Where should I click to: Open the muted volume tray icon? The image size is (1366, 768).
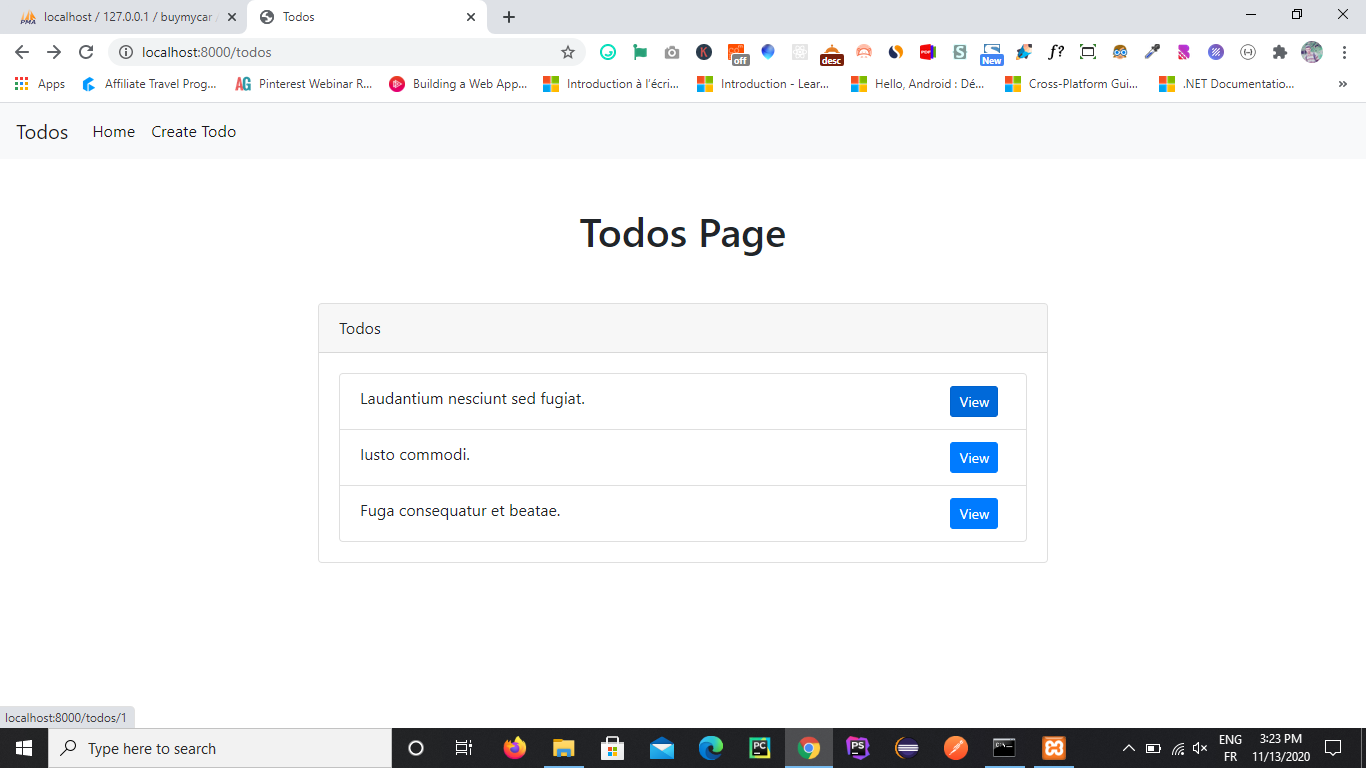pyautogui.click(x=1200, y=748)
